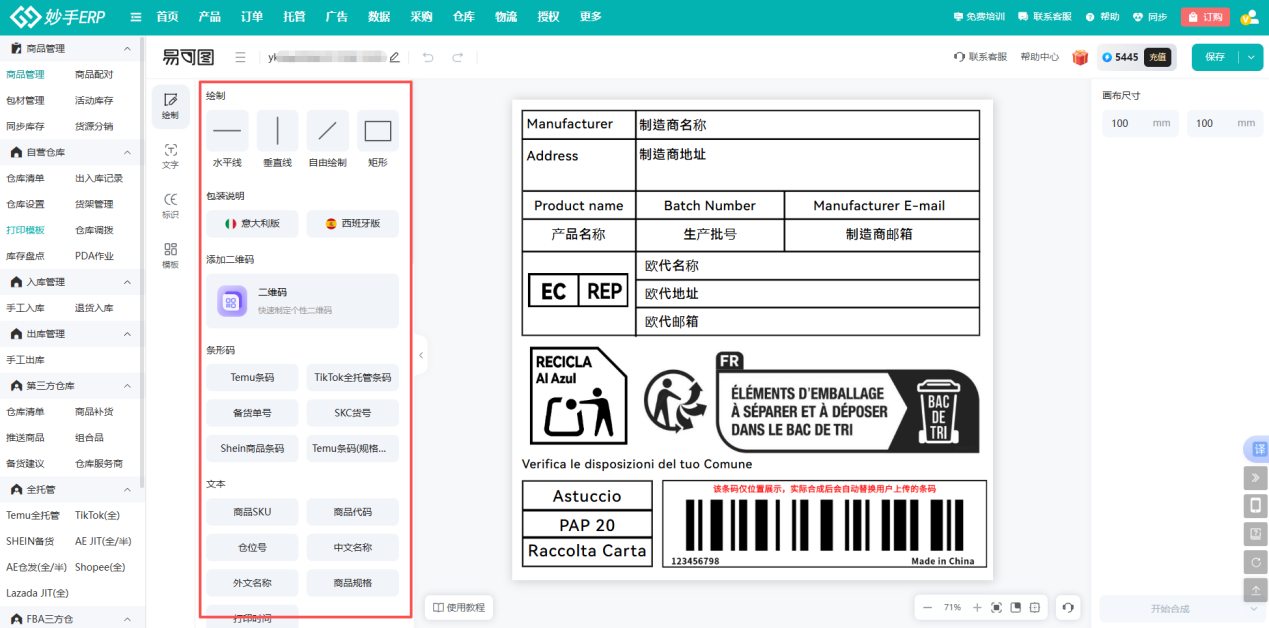This screenshot has width=1269, height=628.
Task: Zoom in with the plus icon
Action: coord(977,607)
